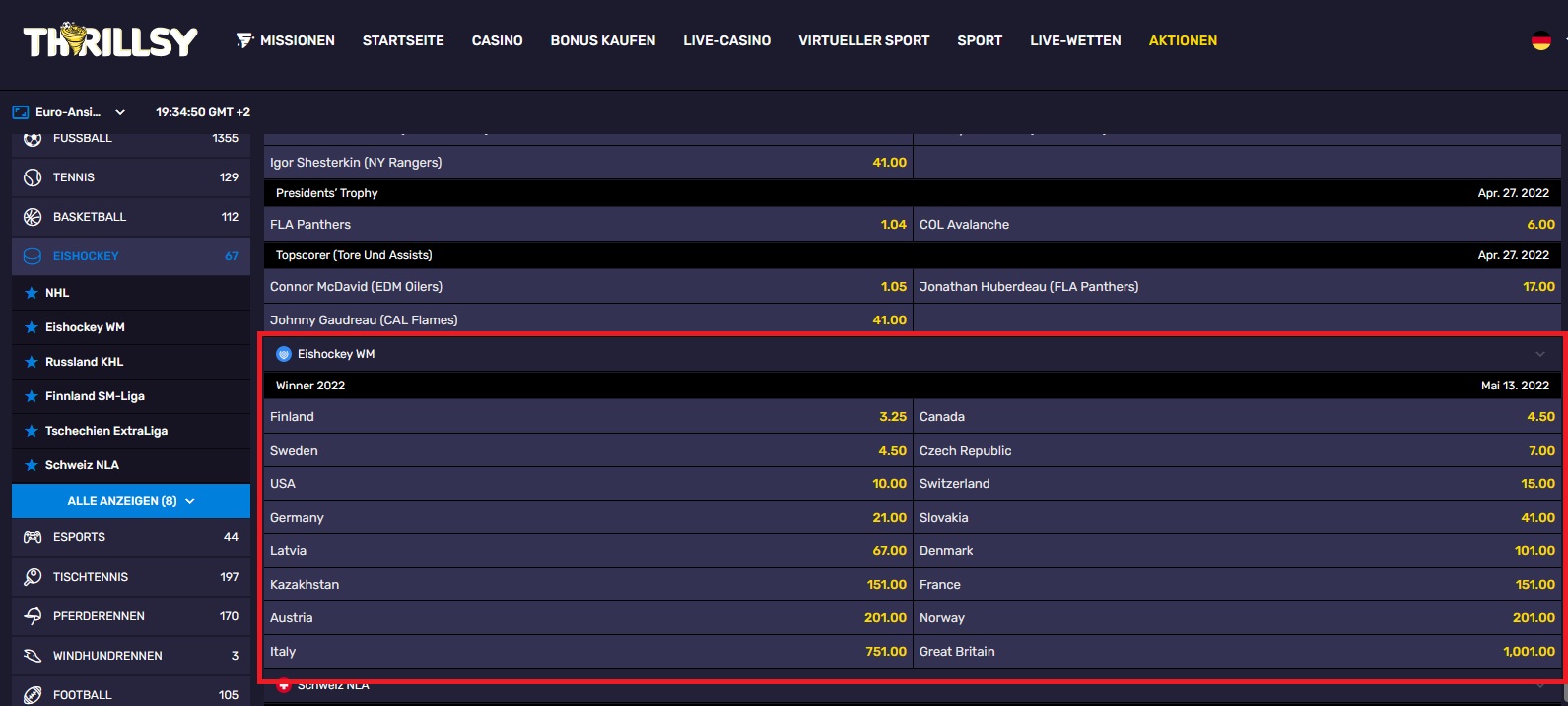The height and width of the screenshot is (706, 1568).
Task: Open the Thrillsy logo home link
Action: (x=110, y=40)
